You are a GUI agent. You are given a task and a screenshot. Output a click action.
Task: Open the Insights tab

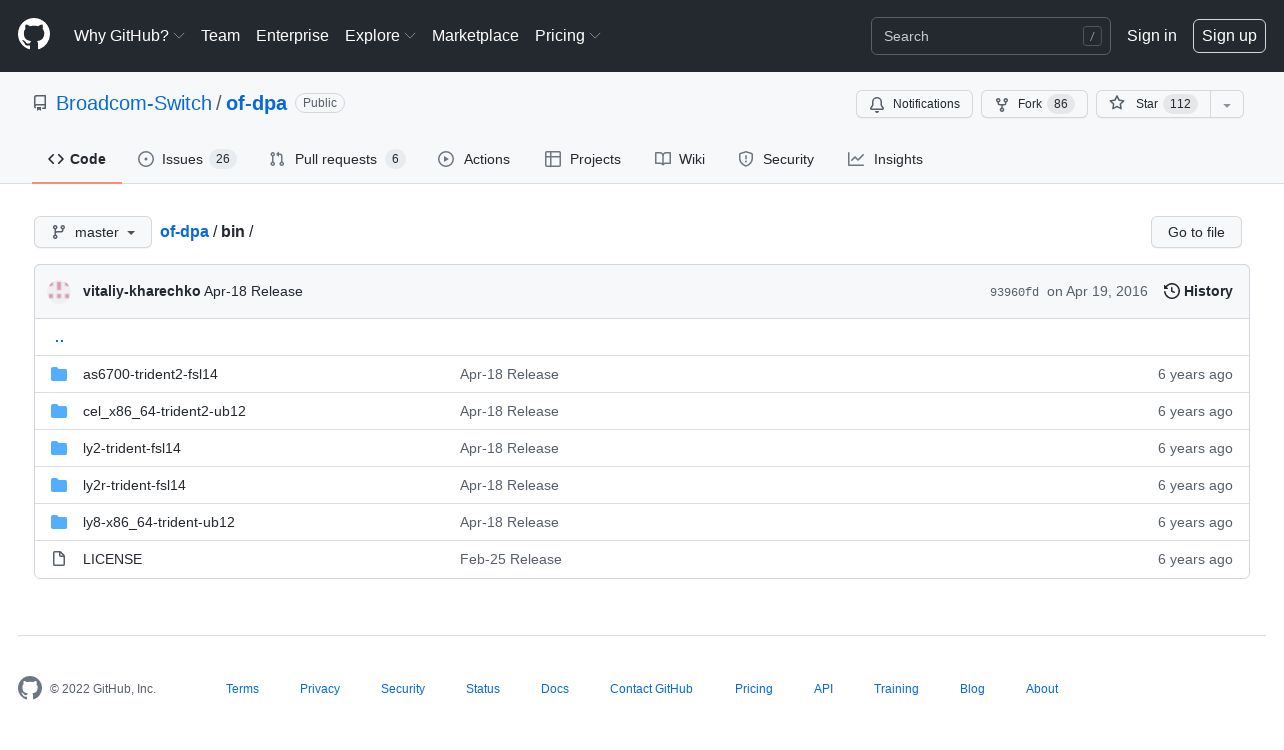pyautogui.click(x=886, y=159)
